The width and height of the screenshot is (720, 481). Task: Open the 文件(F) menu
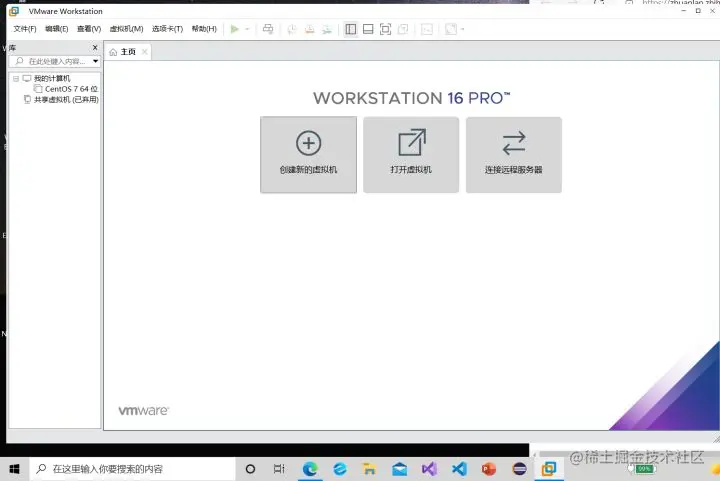25,29
